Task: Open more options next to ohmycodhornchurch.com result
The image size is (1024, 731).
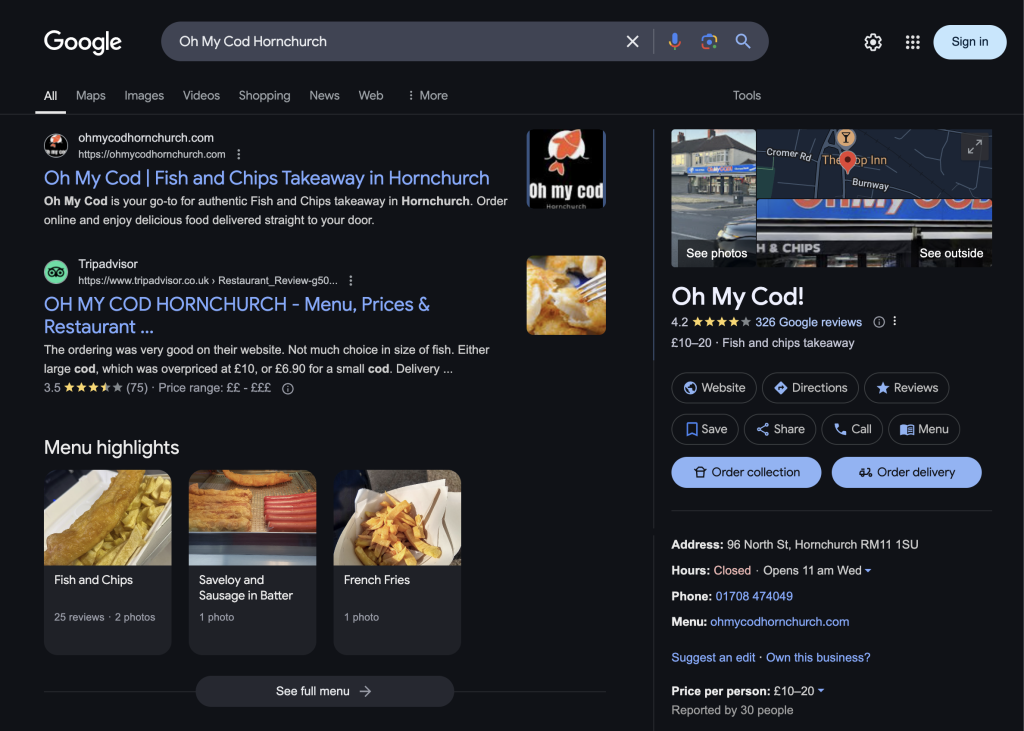Action: (238, 154)
